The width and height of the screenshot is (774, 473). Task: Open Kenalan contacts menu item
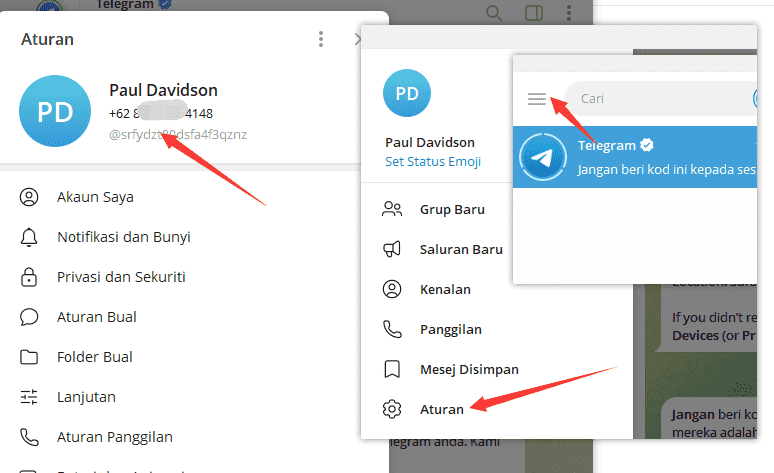coord(445,289)
